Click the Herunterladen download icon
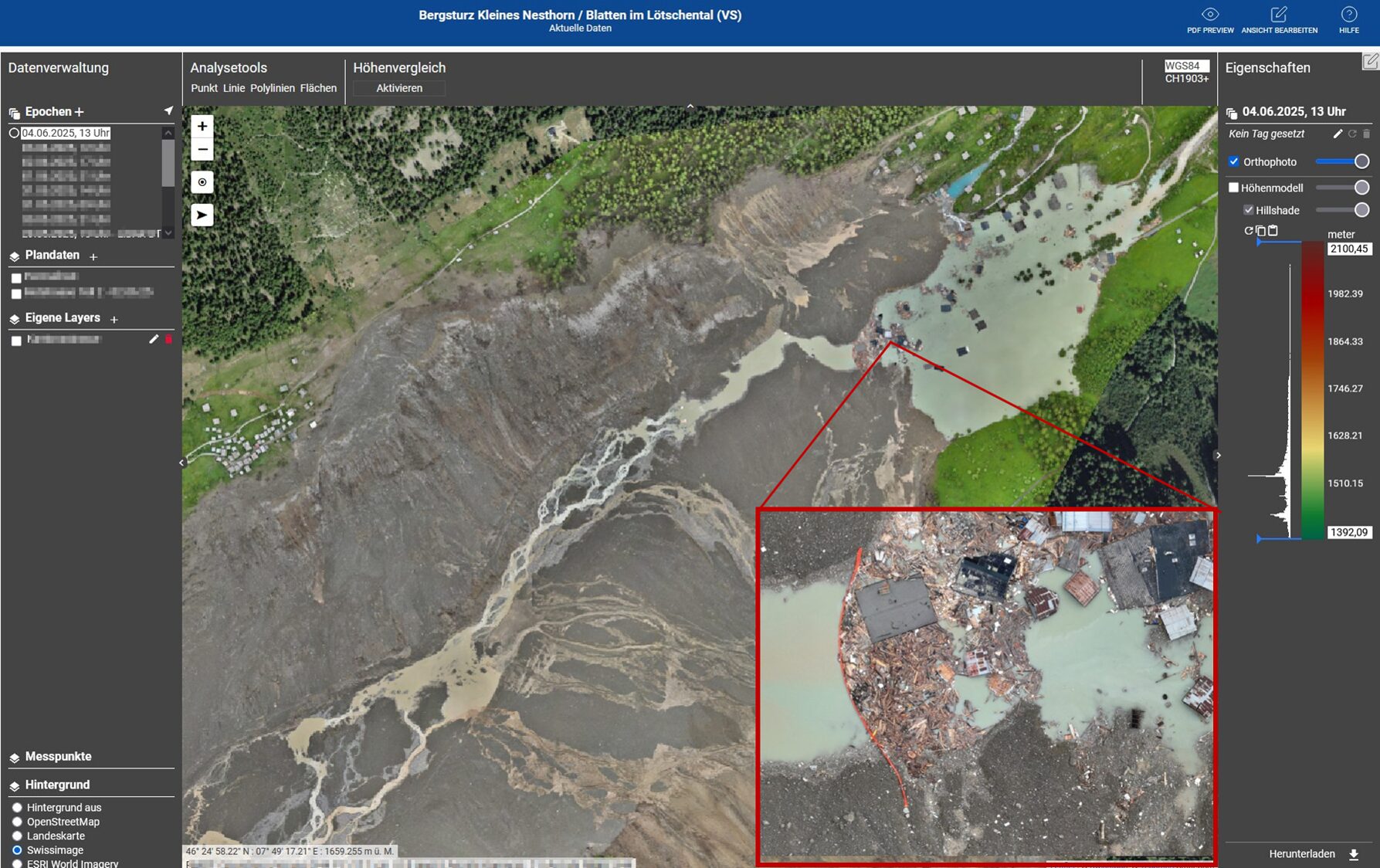This screenshot has height=868, width=1380. tap(1353, 854)
